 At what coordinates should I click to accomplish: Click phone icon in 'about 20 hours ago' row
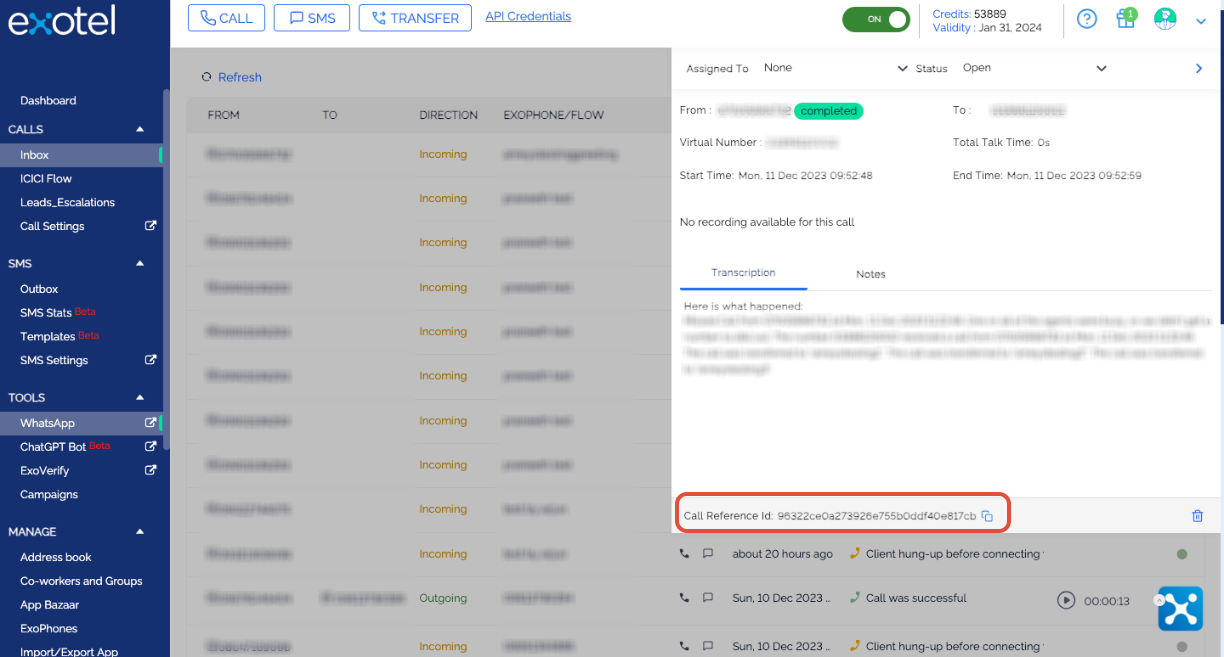tap(685, 553)
